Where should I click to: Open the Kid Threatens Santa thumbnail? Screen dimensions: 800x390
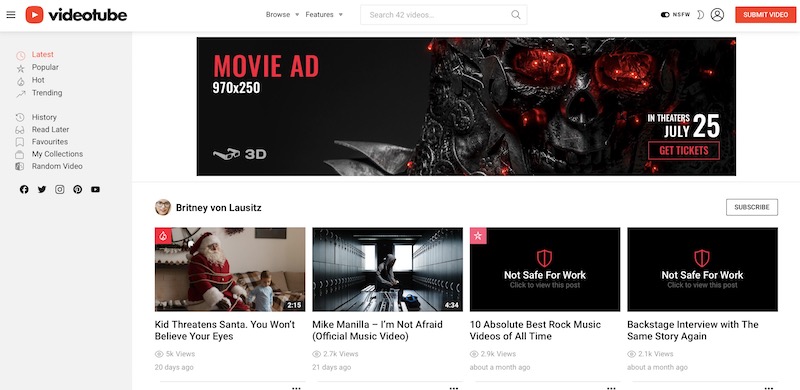coord(230,269)
